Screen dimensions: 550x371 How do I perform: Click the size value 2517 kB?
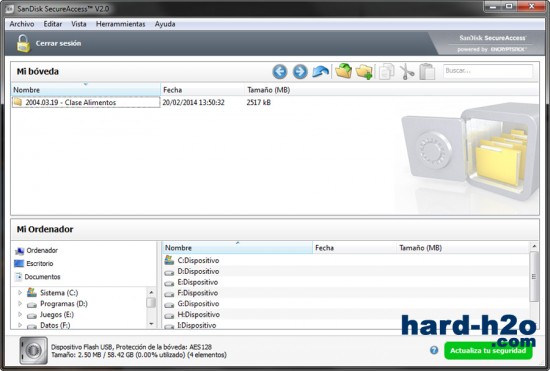click(x=259, y=102)
